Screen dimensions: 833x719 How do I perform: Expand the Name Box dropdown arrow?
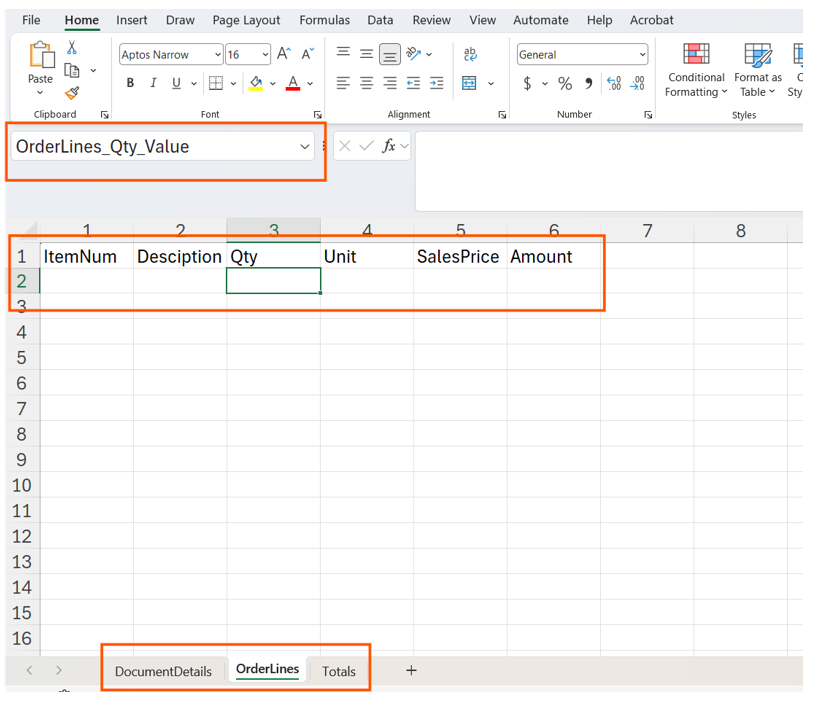pyautogui.click(x=304, y=147)
